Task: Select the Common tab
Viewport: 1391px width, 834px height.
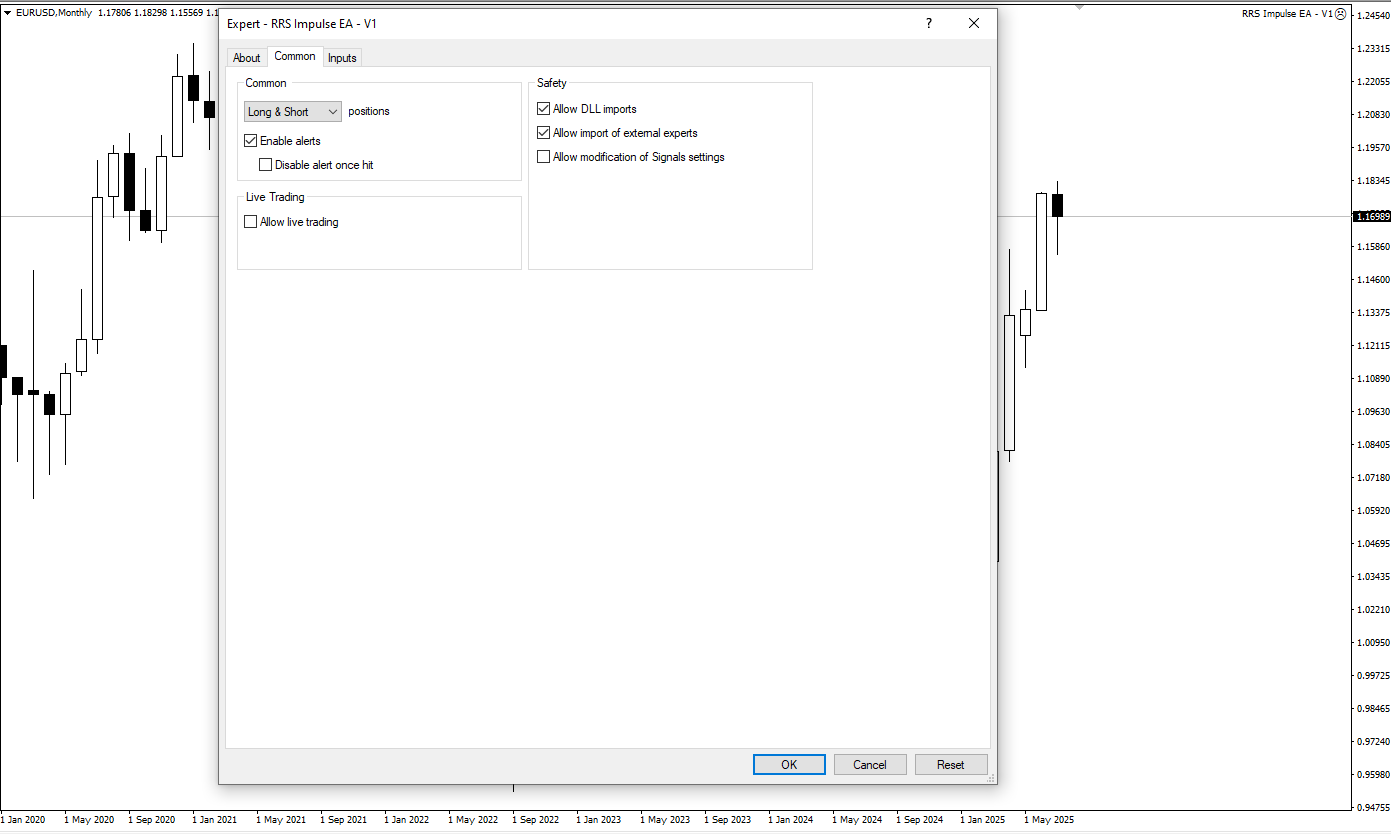Action: (295, 56)
